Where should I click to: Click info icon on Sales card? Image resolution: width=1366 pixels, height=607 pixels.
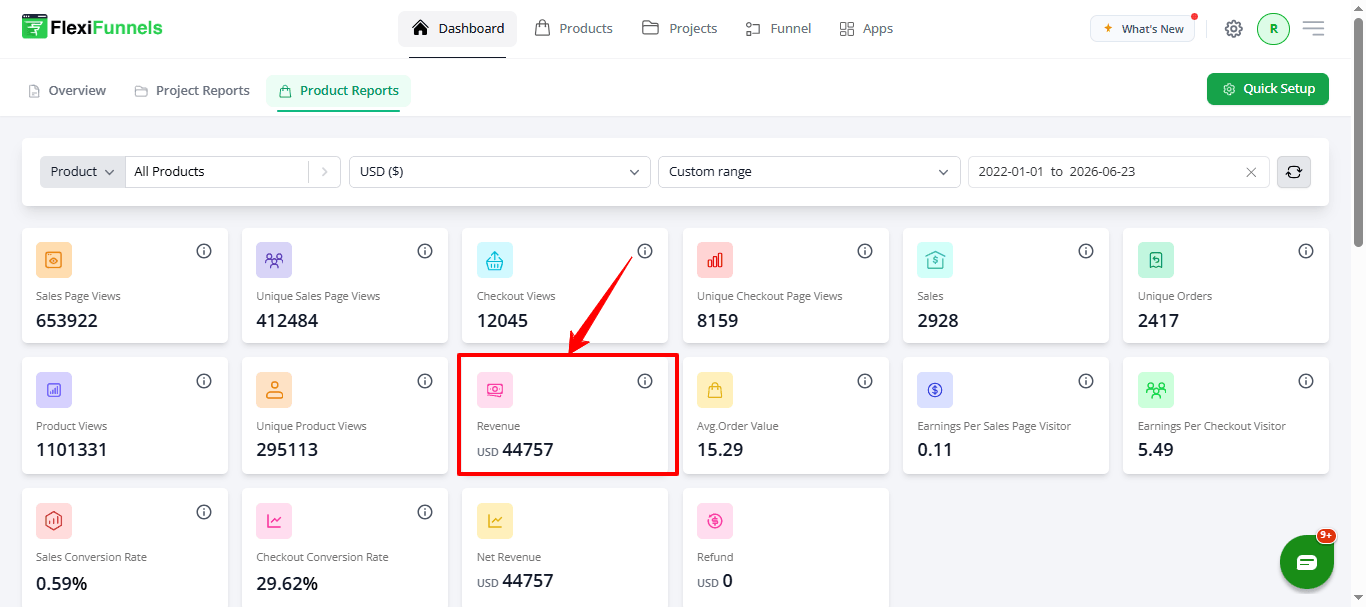pyautogui.click(x=1086, y=251)
